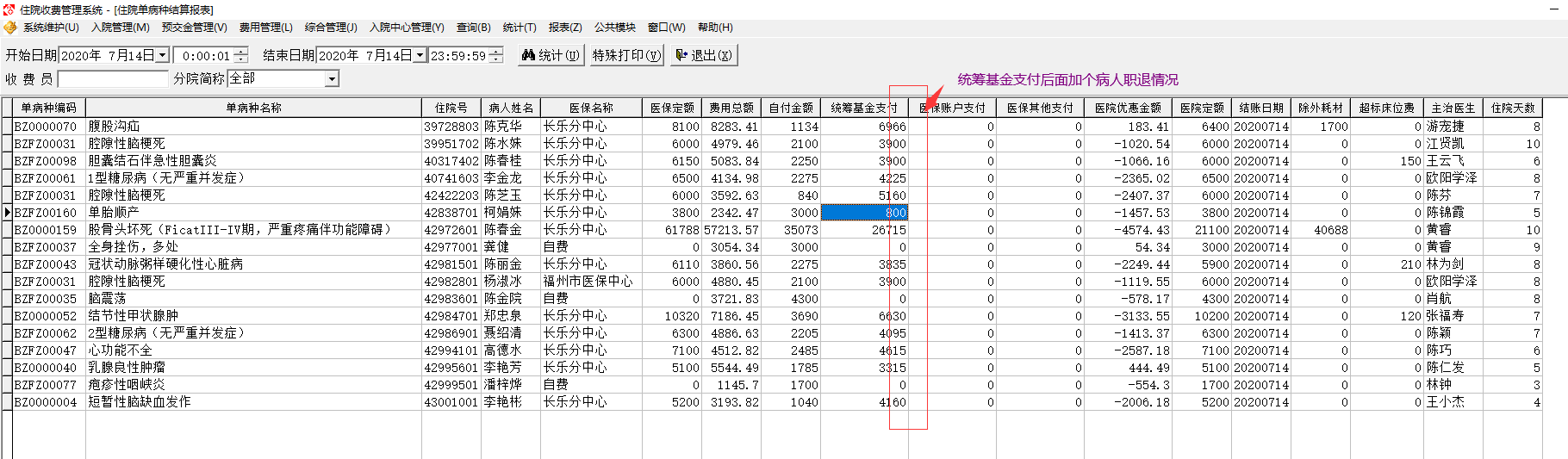This screenshot has width=1568, height=459.
Task: Click the 退出(X) exit button
Action: 704,55
